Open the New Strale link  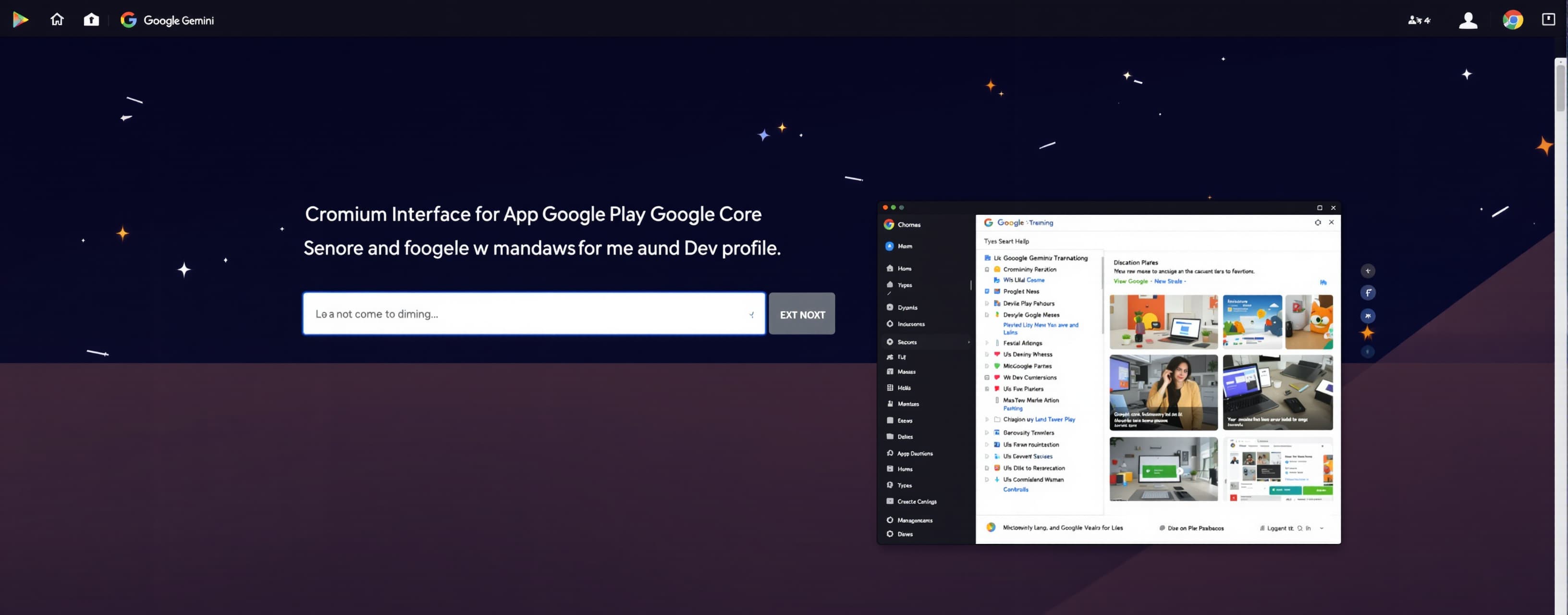tap(1168, 282)
